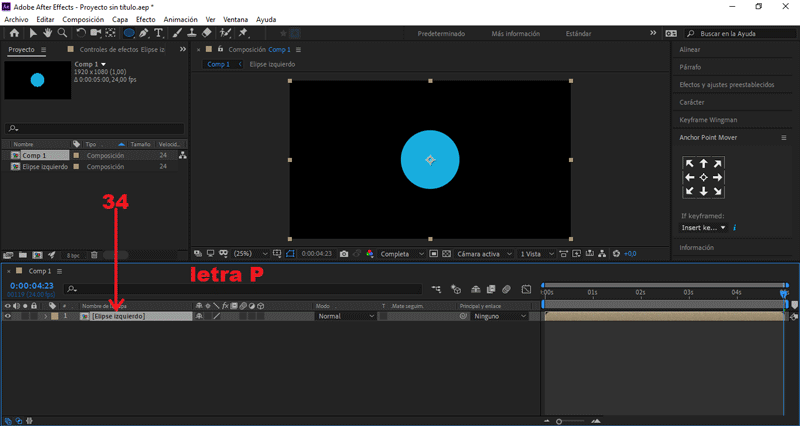The height and width of the screenshot is (426, 800).
Task: Select the Ellipse shape tool
Action: click(128, 33)
